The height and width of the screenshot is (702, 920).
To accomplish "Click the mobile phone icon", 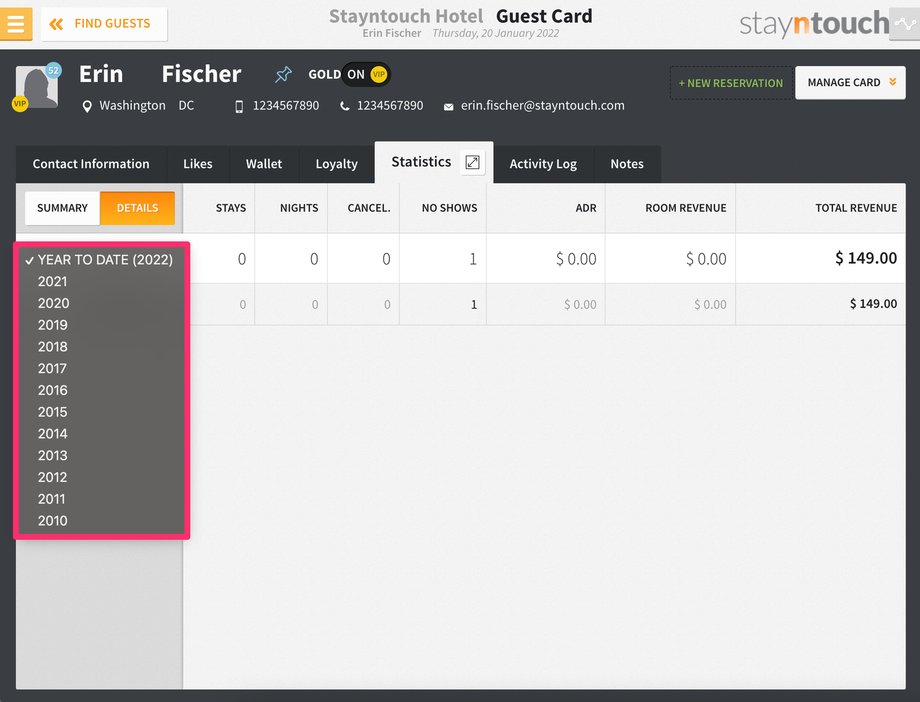I will tap(239, 106).
